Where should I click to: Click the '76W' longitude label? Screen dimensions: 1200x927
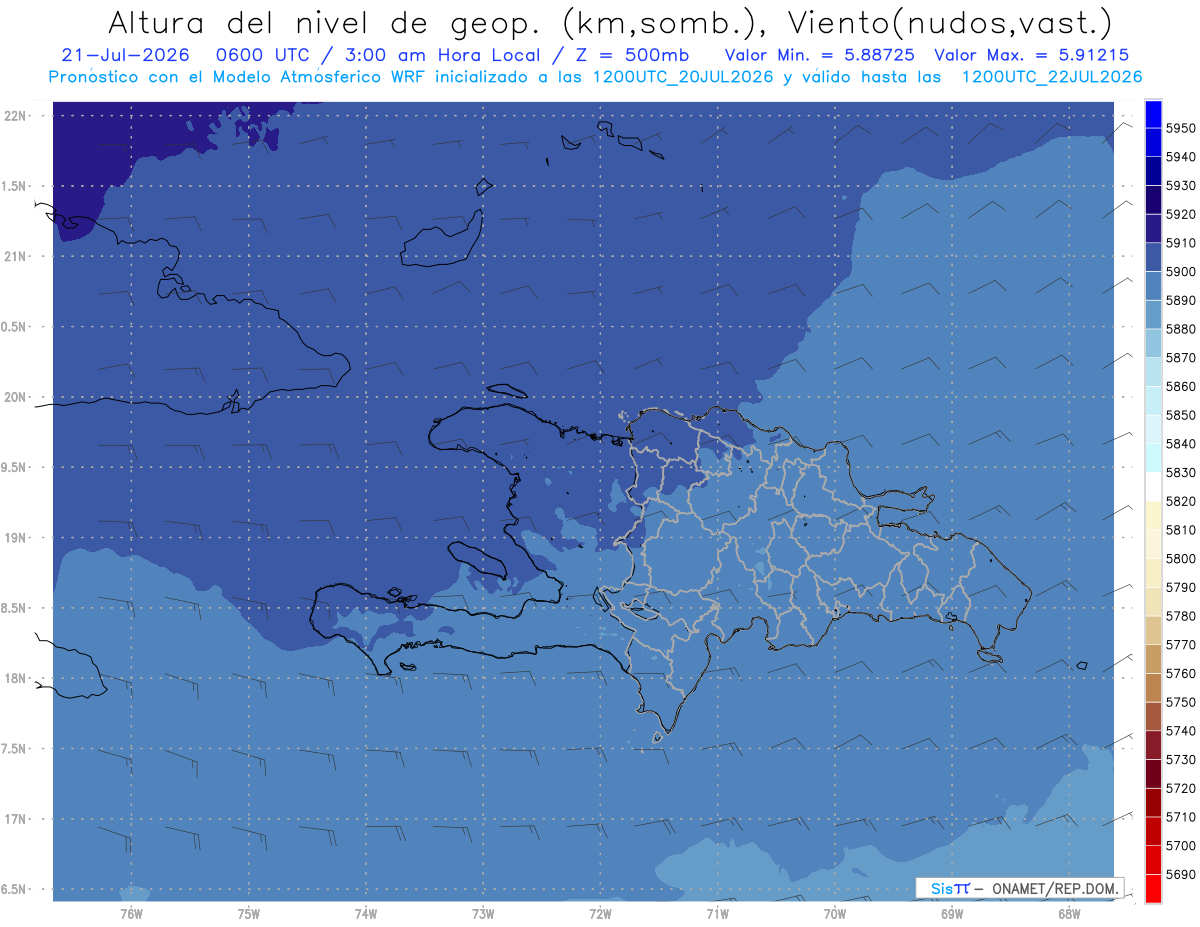(x=131, y=914)
